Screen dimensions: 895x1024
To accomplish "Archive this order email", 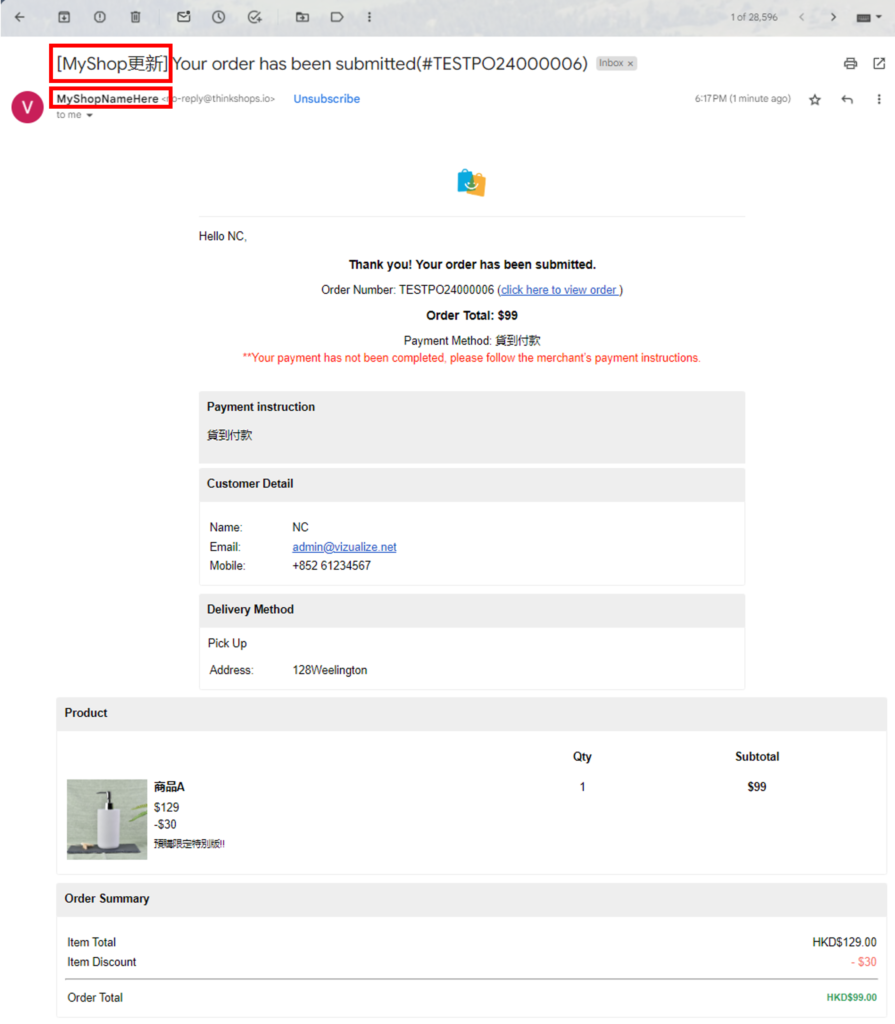I will (64, 17).
